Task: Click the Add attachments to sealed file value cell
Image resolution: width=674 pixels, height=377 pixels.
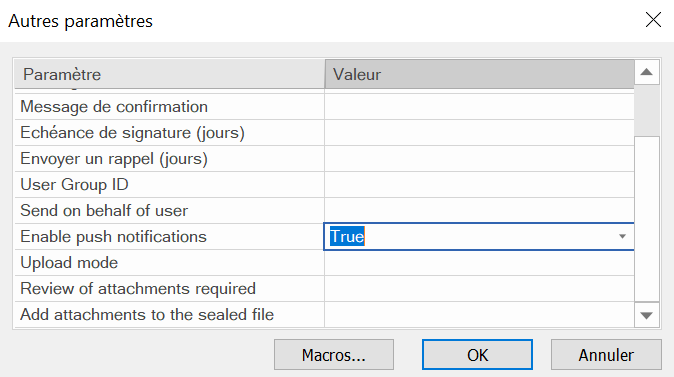Action: pos(479,315)
